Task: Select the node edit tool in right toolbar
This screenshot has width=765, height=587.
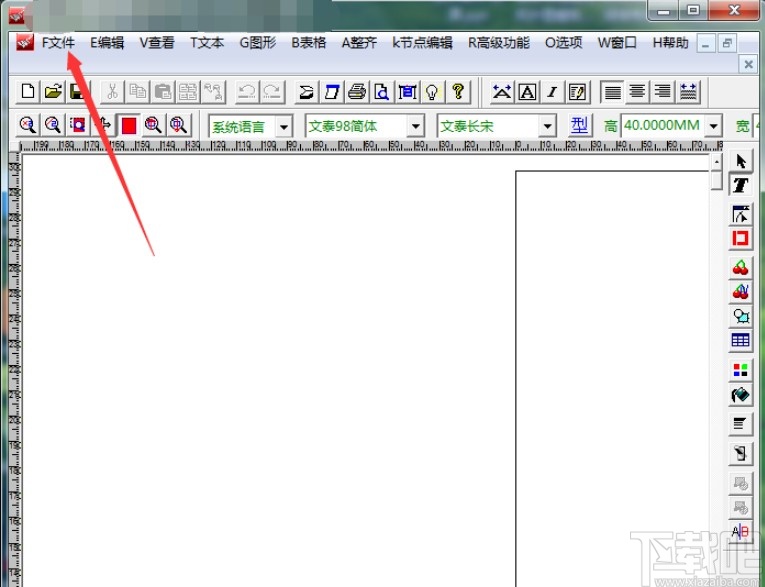Action: coord(740,215)
